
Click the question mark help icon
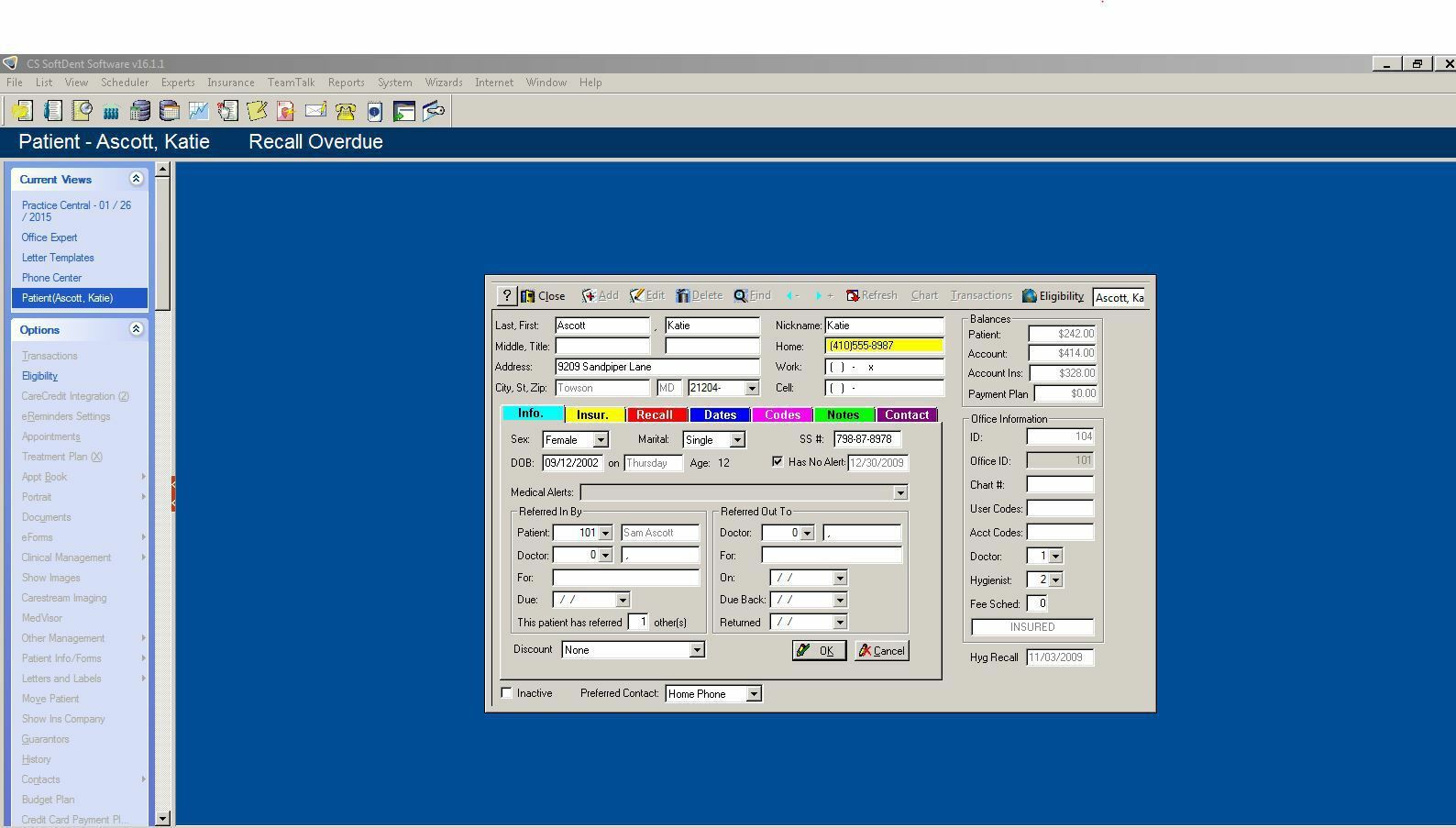tap(506, 296)
